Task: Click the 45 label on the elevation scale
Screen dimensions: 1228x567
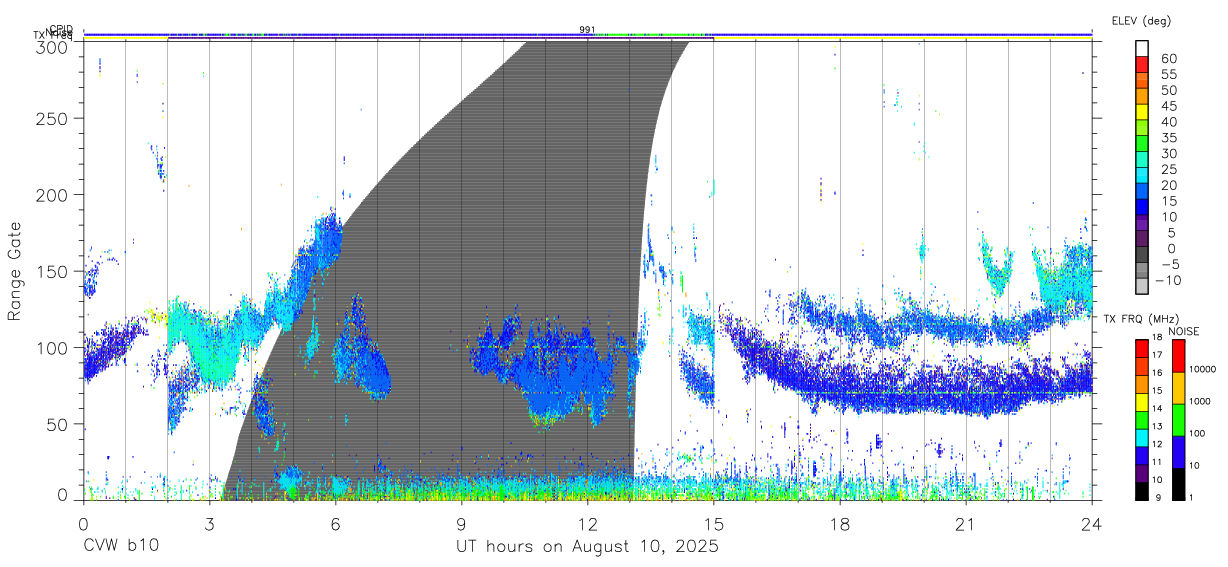Action: click(x=1169, y=106)
